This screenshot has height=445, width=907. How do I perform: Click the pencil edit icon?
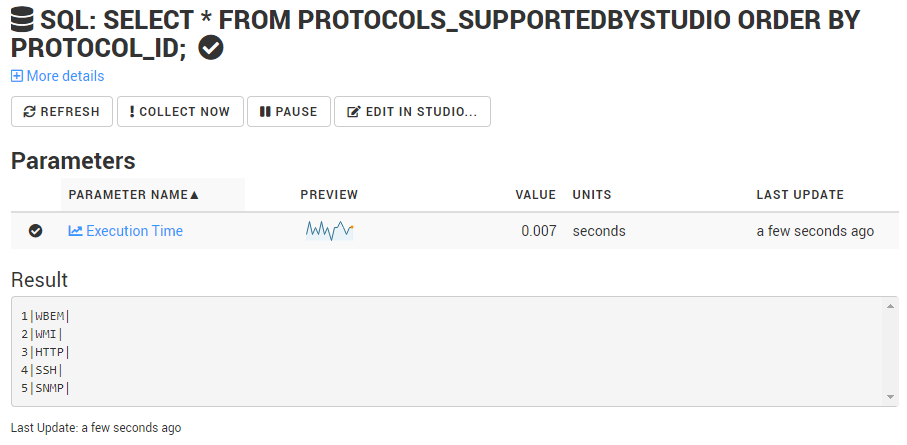353,112
